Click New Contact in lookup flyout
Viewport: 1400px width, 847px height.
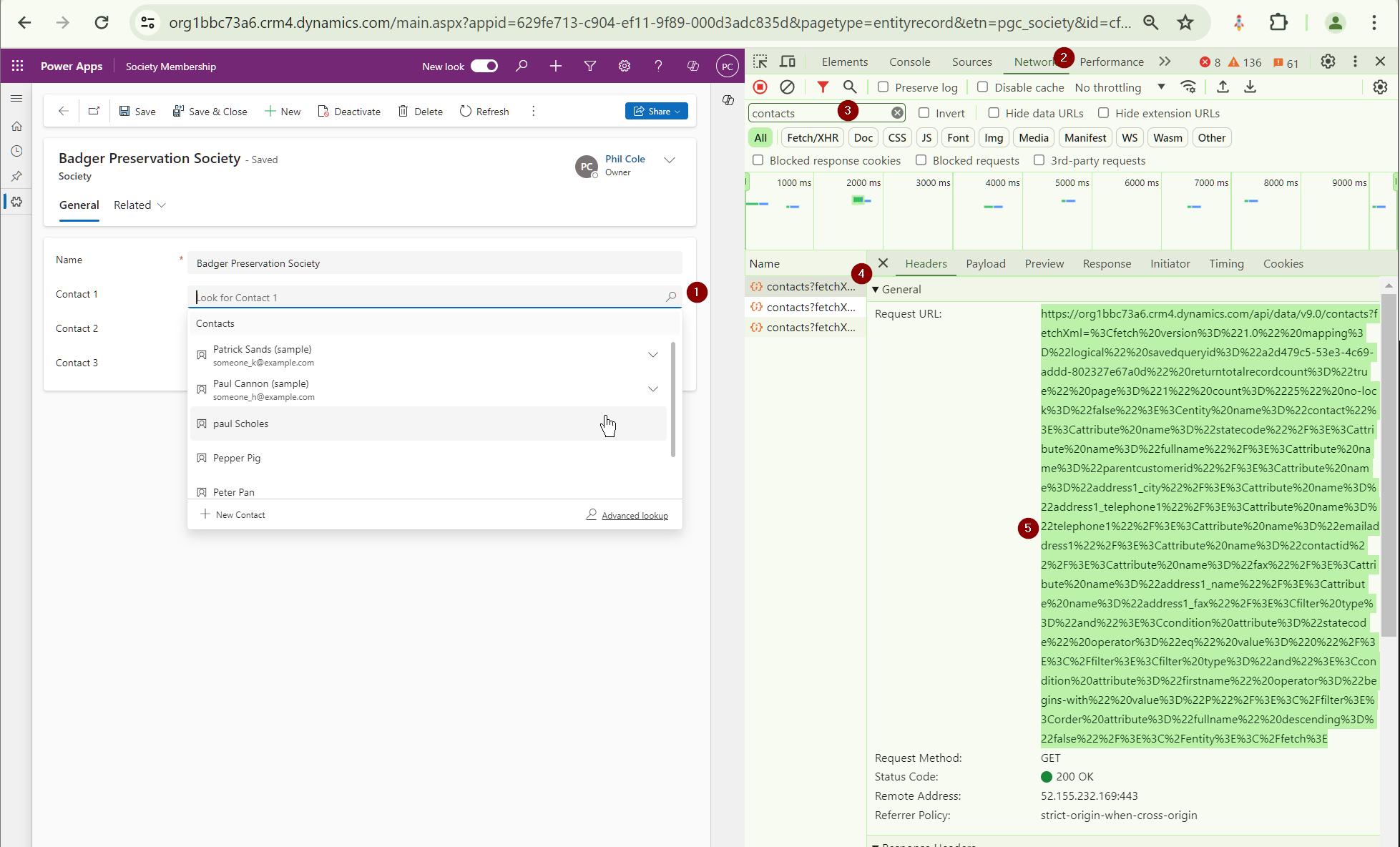pyautogui.click(x=232, y=514)
